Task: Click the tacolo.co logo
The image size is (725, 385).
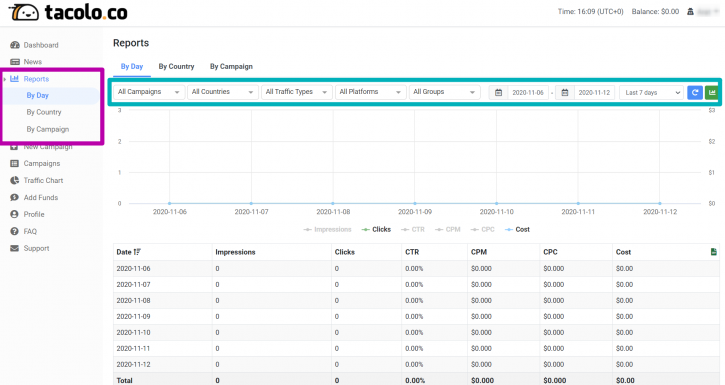Action: click(x=68, y=12)
